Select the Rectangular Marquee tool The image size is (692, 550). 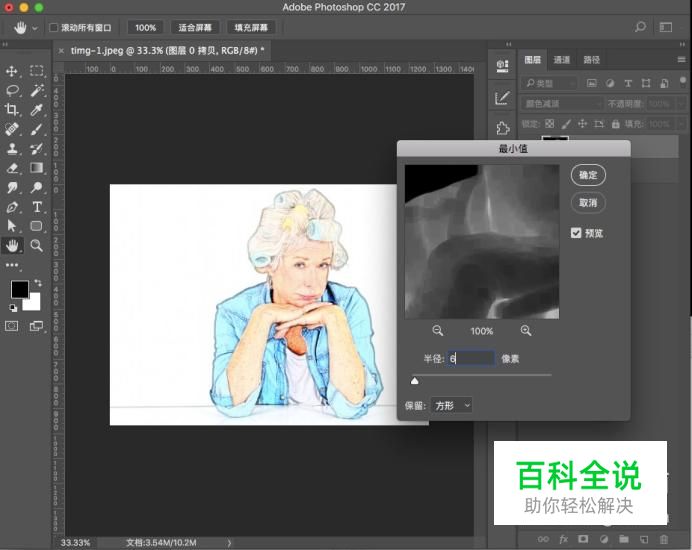pyautogui.click(x=37, y=71)
